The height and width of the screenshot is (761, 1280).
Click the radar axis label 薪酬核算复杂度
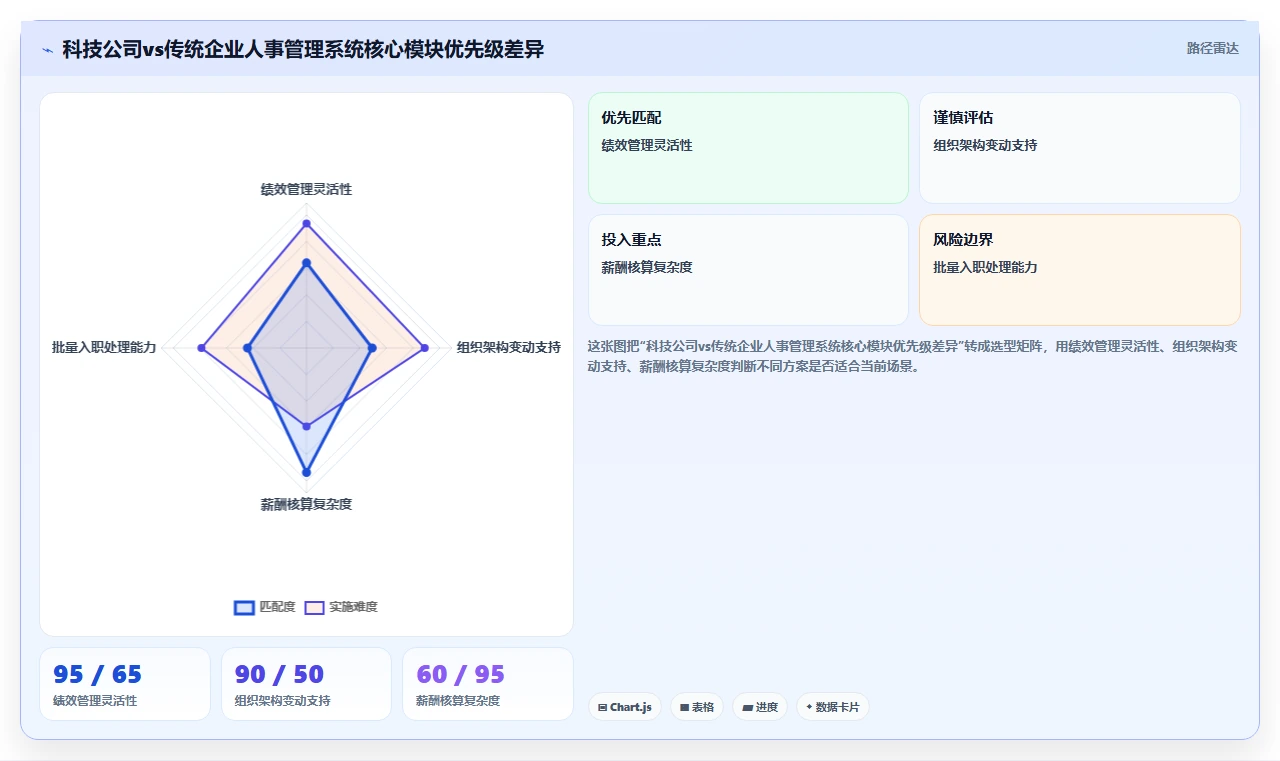306,504
